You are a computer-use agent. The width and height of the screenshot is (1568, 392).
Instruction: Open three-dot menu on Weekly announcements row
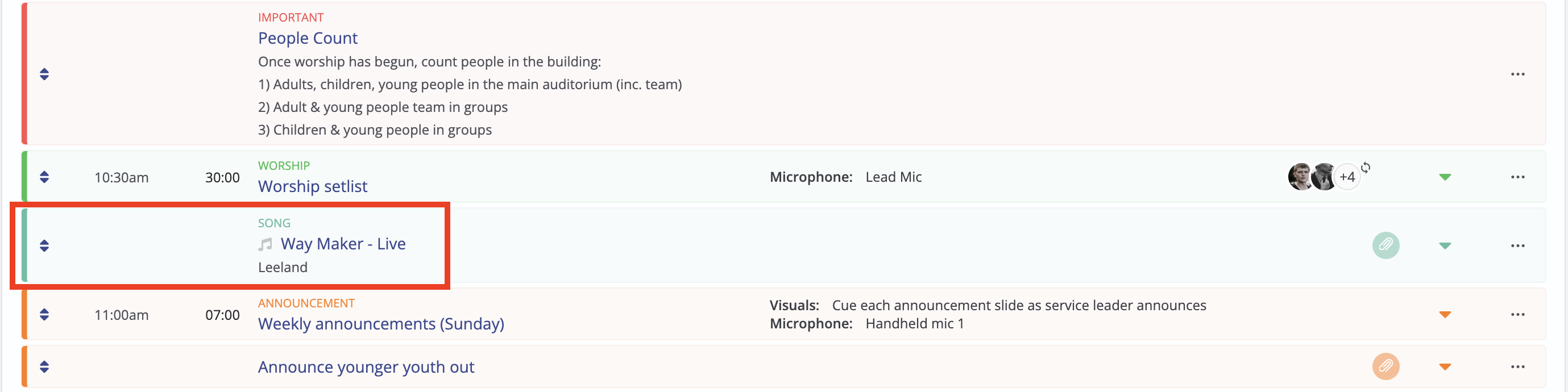[x=1517, y=315]
